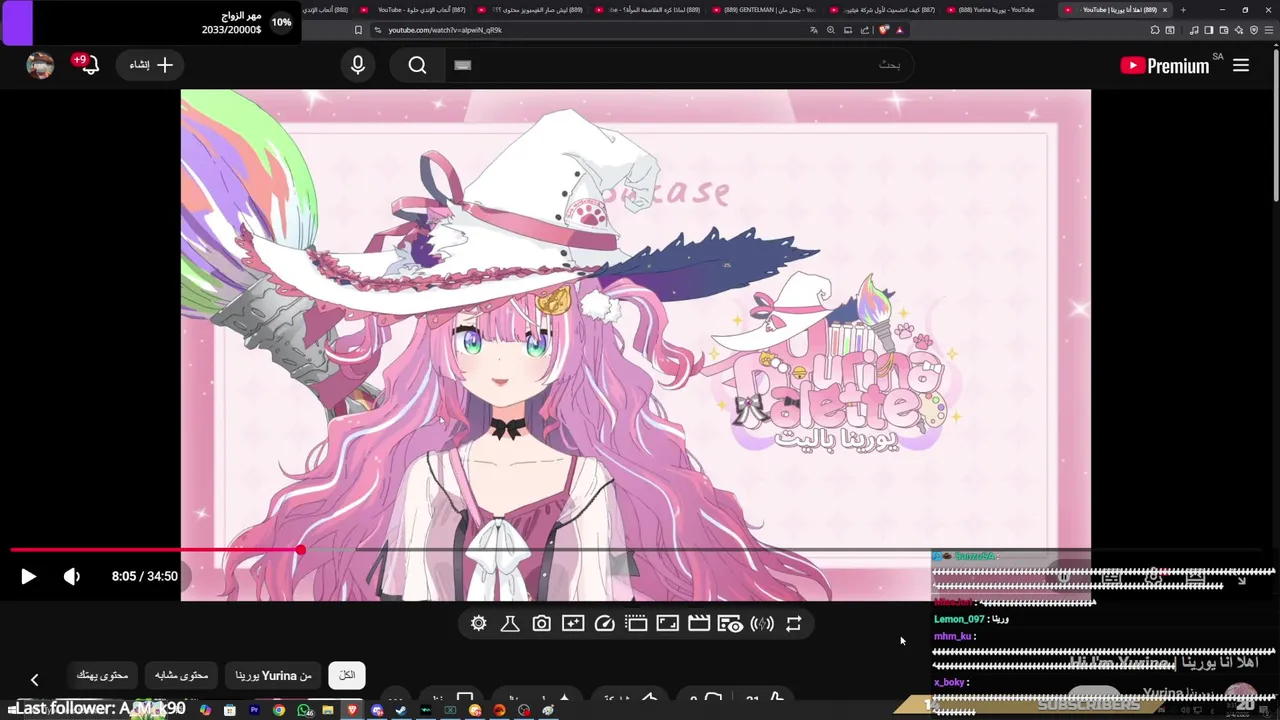This screenshot has width=1280, height=720.
Task: Click the red progress bar scrubber handle
Action: 301,550
